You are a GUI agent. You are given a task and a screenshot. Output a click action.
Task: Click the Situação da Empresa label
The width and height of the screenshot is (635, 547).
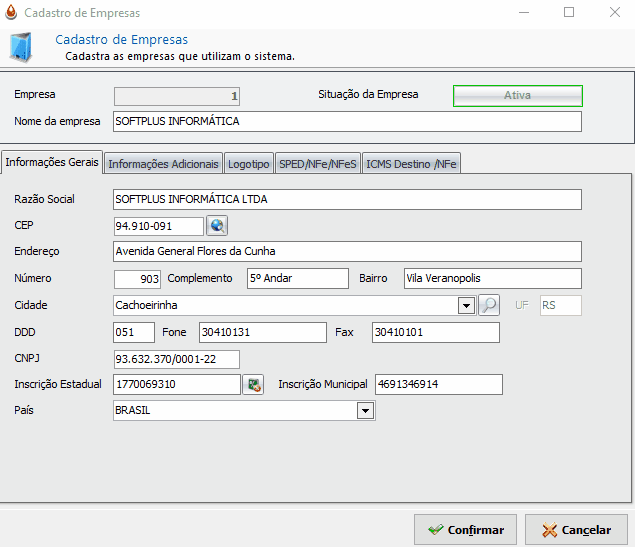(x=368, y=94)
